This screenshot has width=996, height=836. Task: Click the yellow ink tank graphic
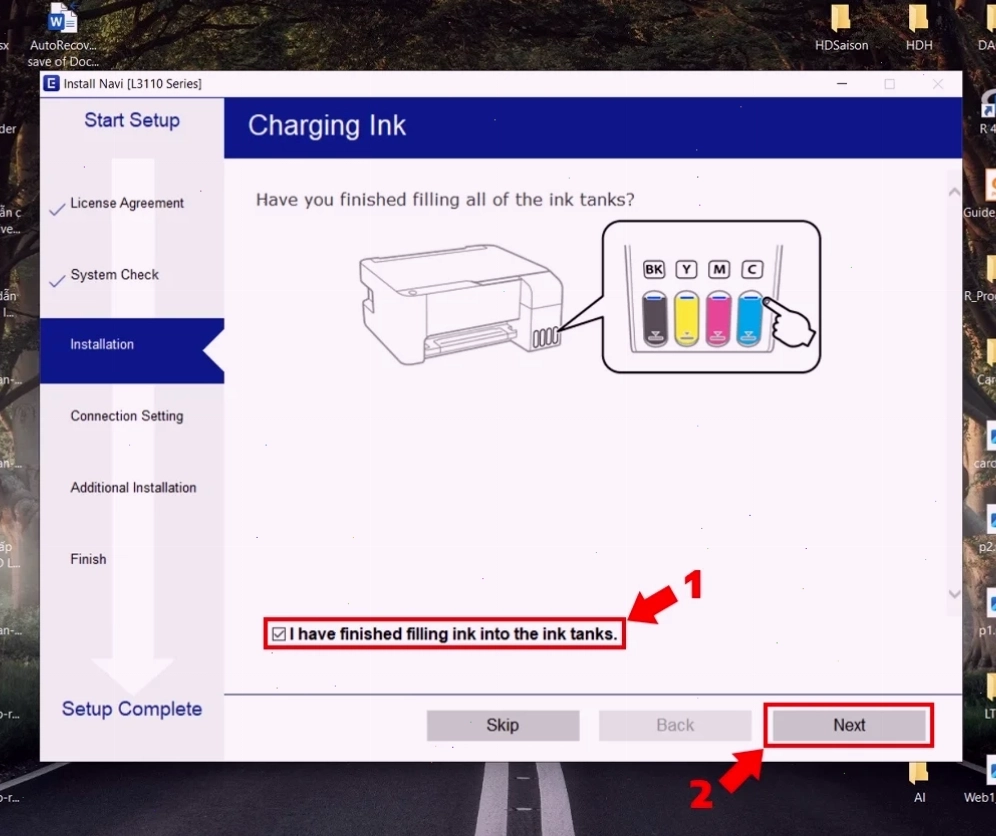point(687,318)
